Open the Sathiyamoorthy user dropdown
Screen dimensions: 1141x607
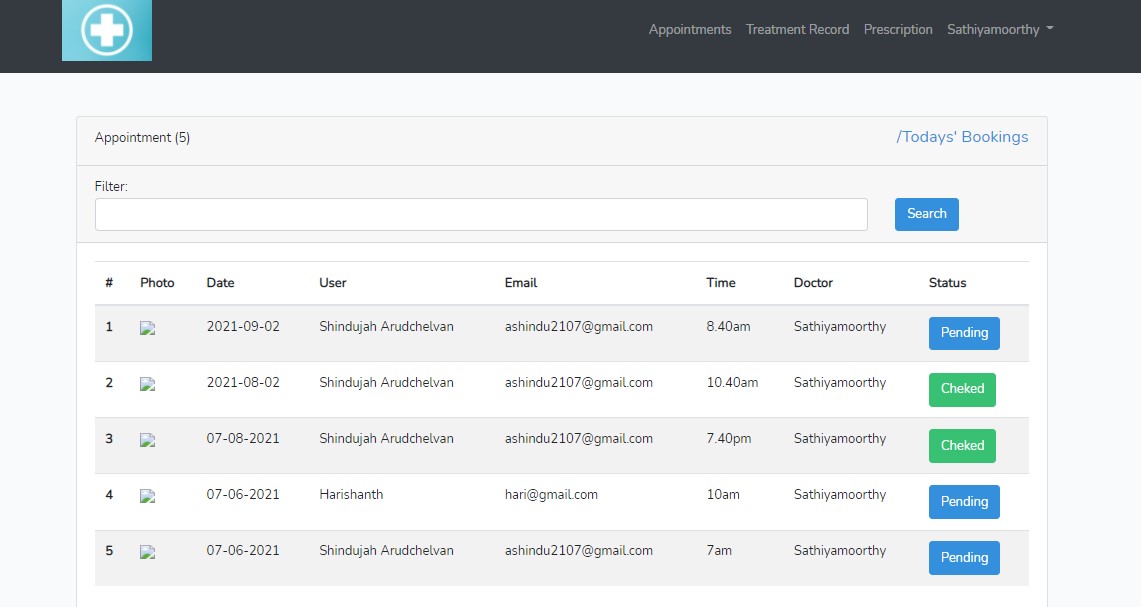point(999,29)
